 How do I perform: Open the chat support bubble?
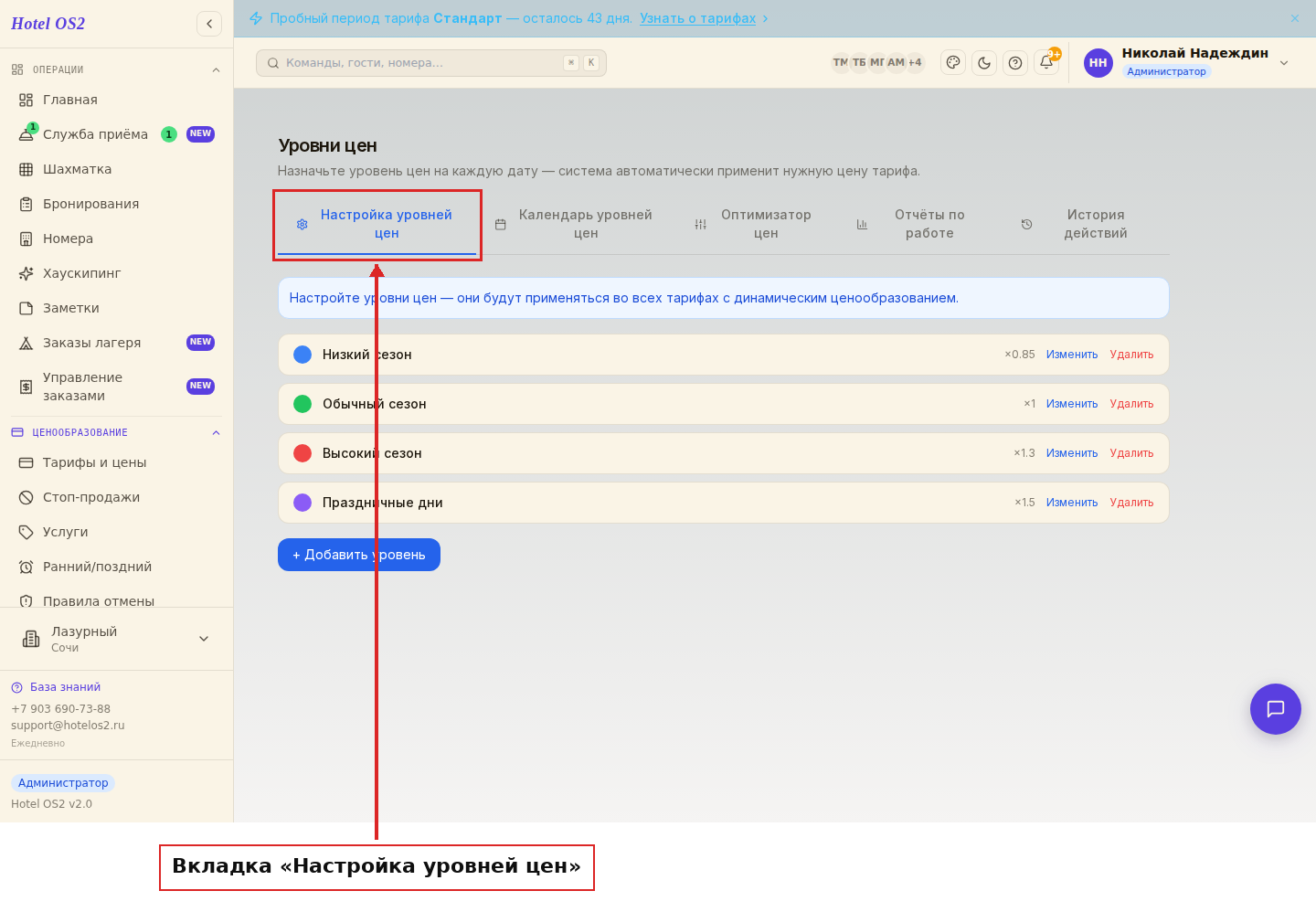point(1276,709)
